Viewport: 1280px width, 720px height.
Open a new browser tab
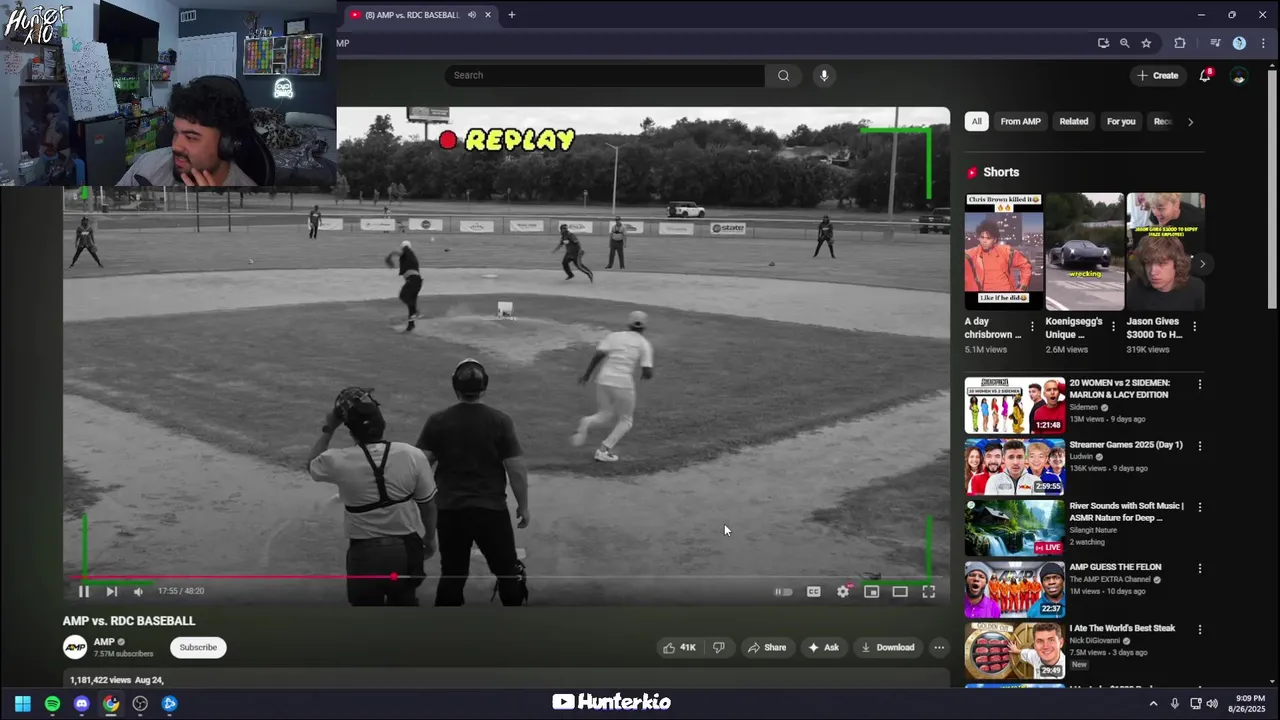(x=511, y=15)
